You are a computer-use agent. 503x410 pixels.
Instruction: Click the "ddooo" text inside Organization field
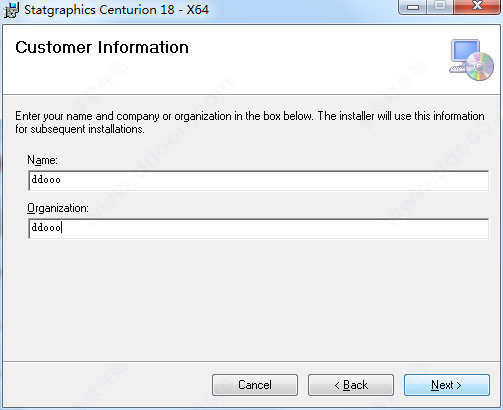tap(46, 228)
